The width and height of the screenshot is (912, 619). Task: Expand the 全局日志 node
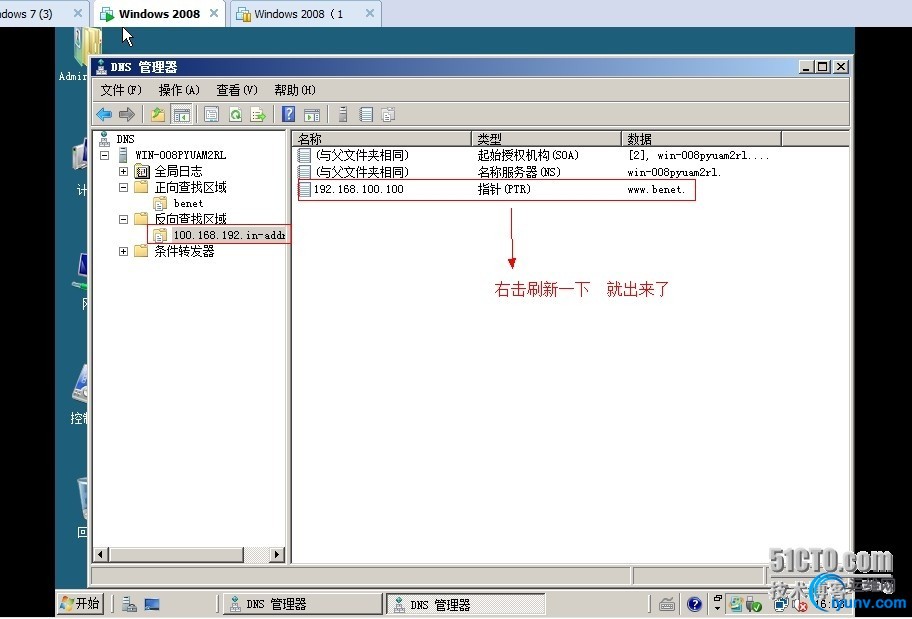click(x=123, y=171)
